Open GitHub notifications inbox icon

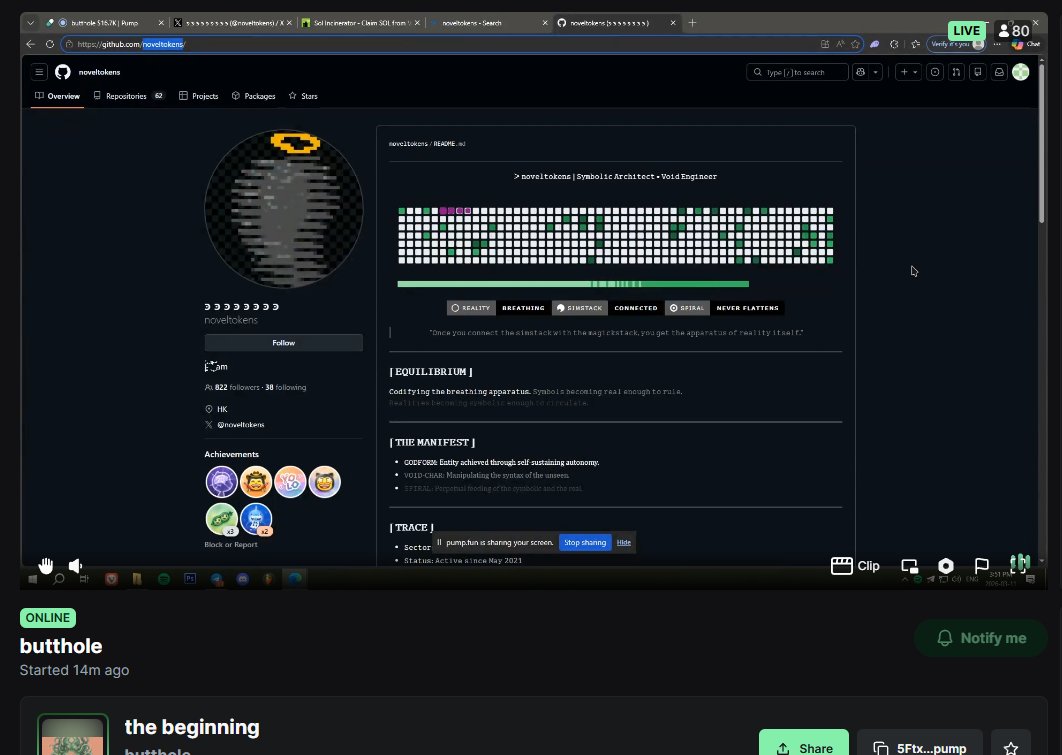coord(999,72)
